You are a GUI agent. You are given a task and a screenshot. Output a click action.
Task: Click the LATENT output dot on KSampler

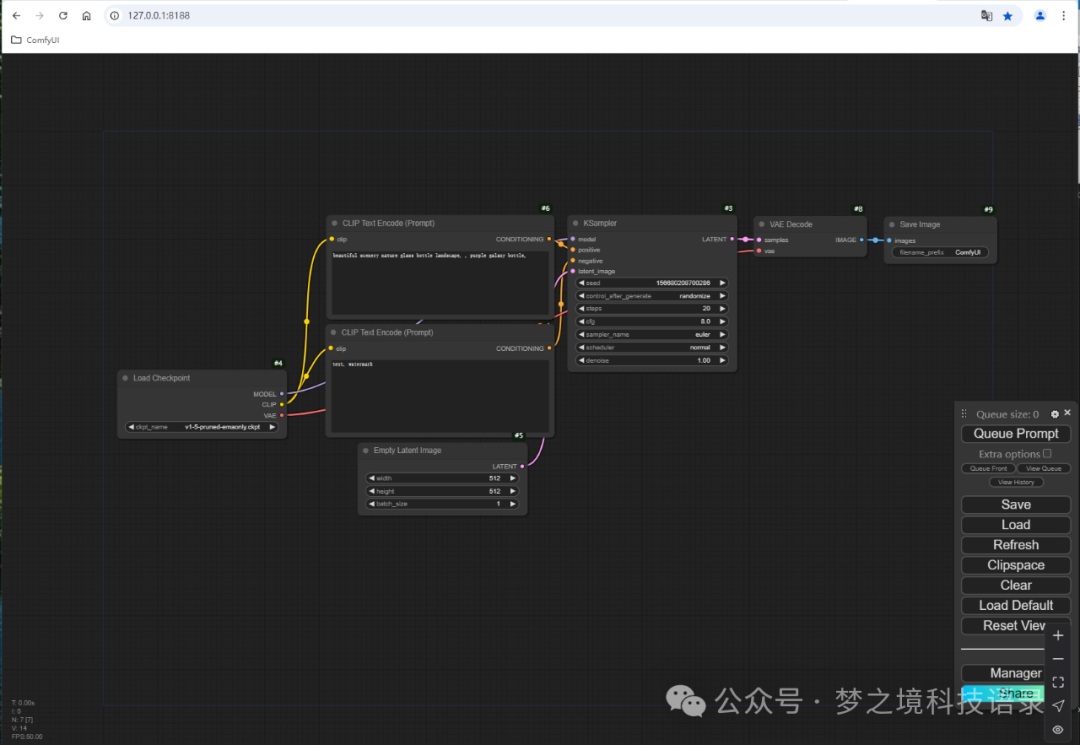[732, 239]
